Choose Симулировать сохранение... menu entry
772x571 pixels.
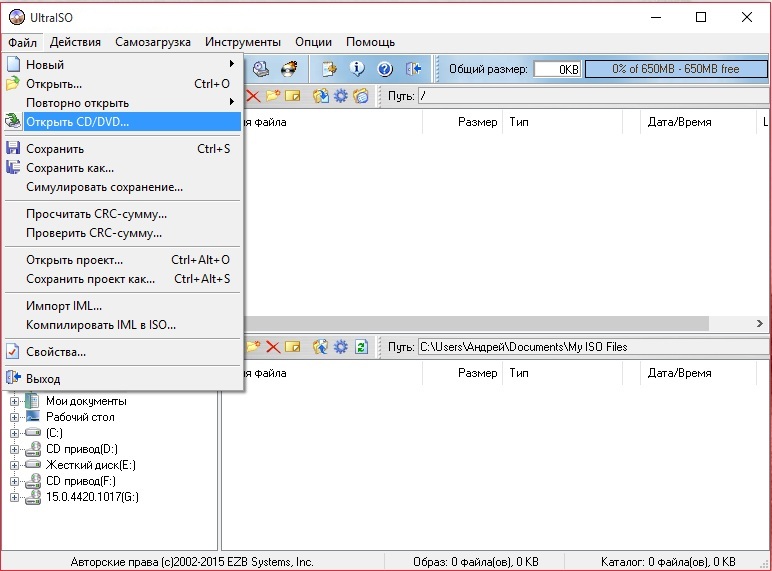(x=122, y=187)
